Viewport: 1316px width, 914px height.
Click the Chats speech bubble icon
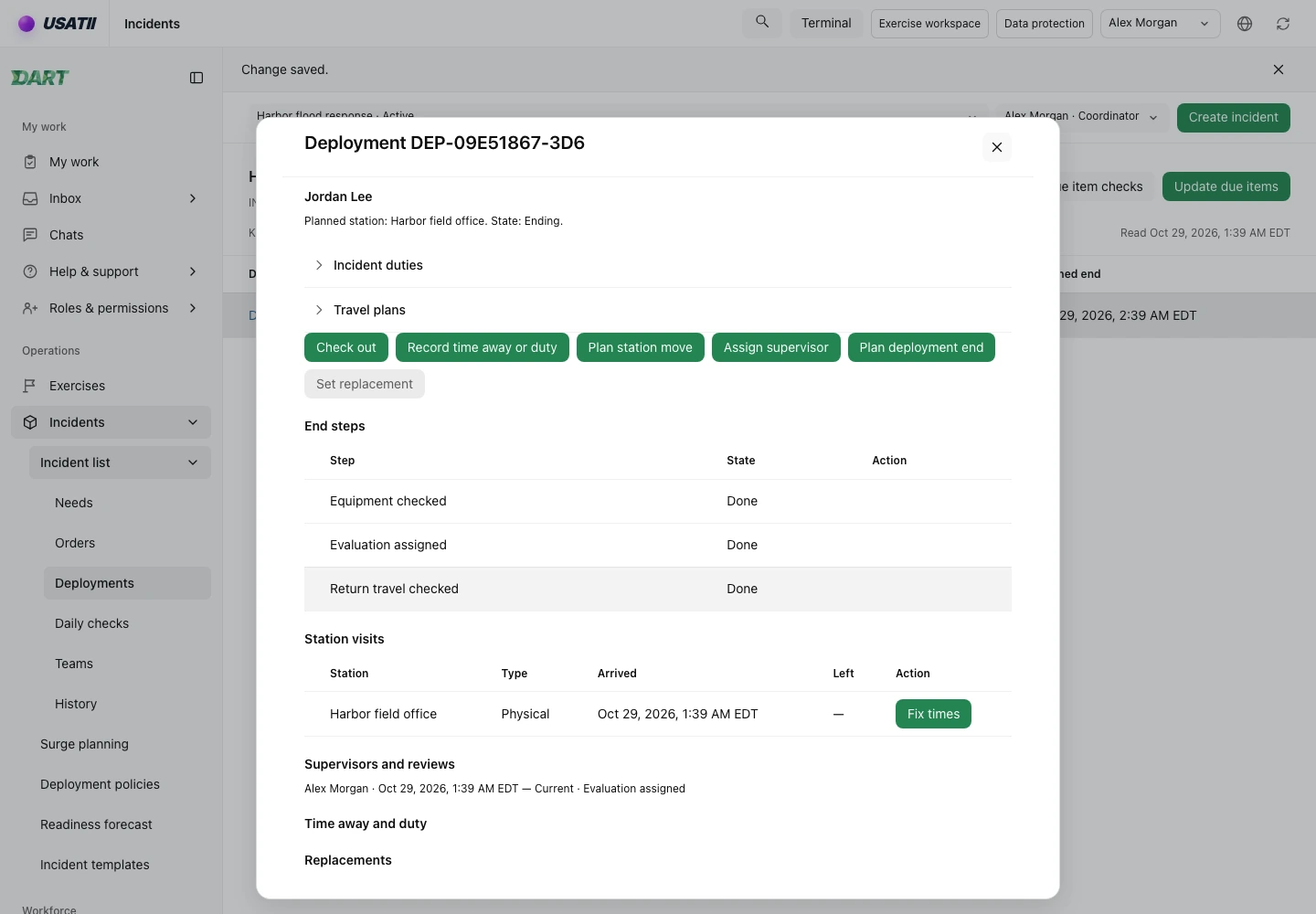coord(30,235)
